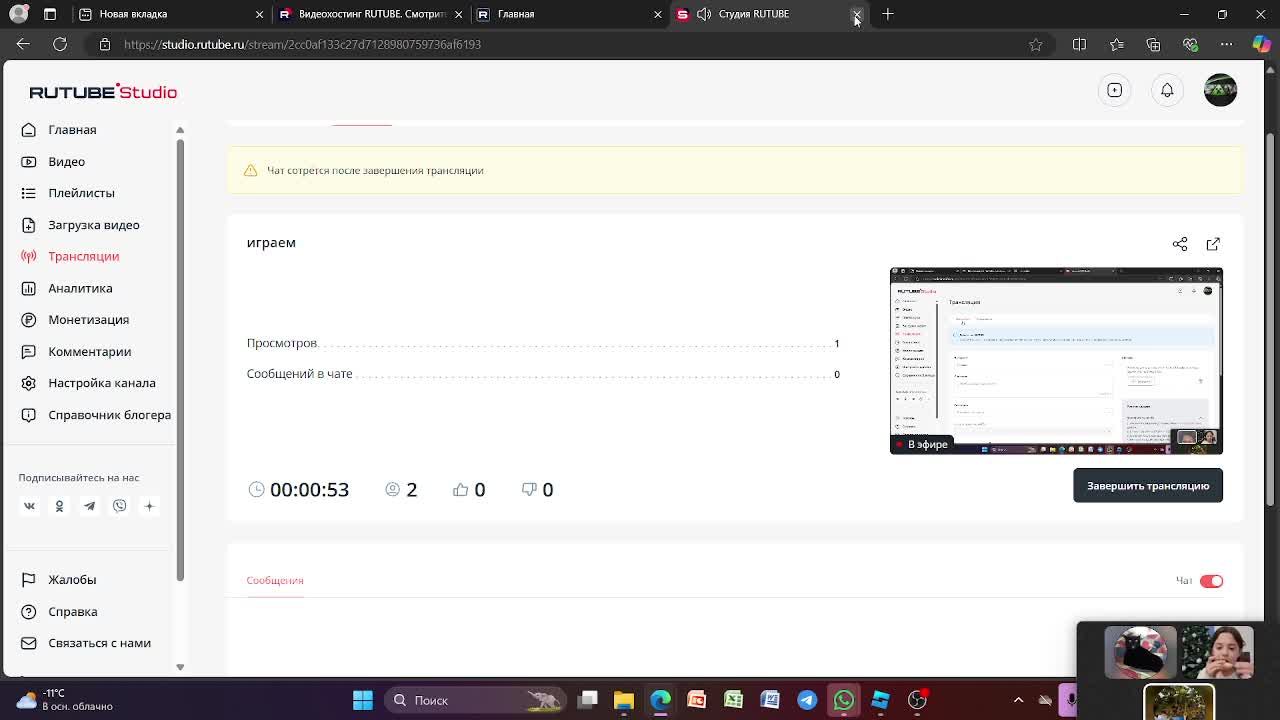Open the browser Favorites list icon
1280x720 pixels.
pyautogui.click(x=1116, y=44)
